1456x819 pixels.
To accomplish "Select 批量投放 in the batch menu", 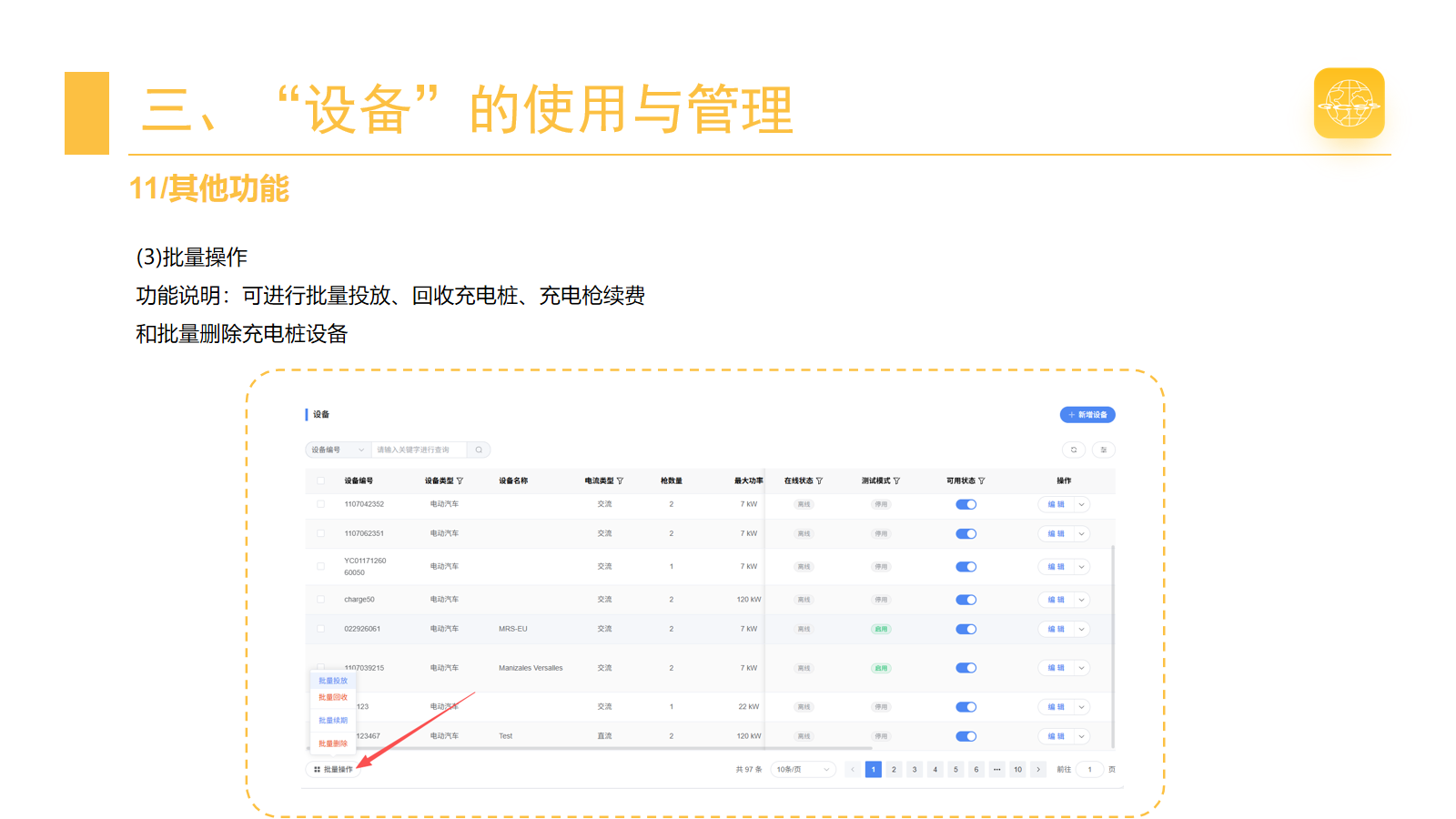I will [333, 681].
